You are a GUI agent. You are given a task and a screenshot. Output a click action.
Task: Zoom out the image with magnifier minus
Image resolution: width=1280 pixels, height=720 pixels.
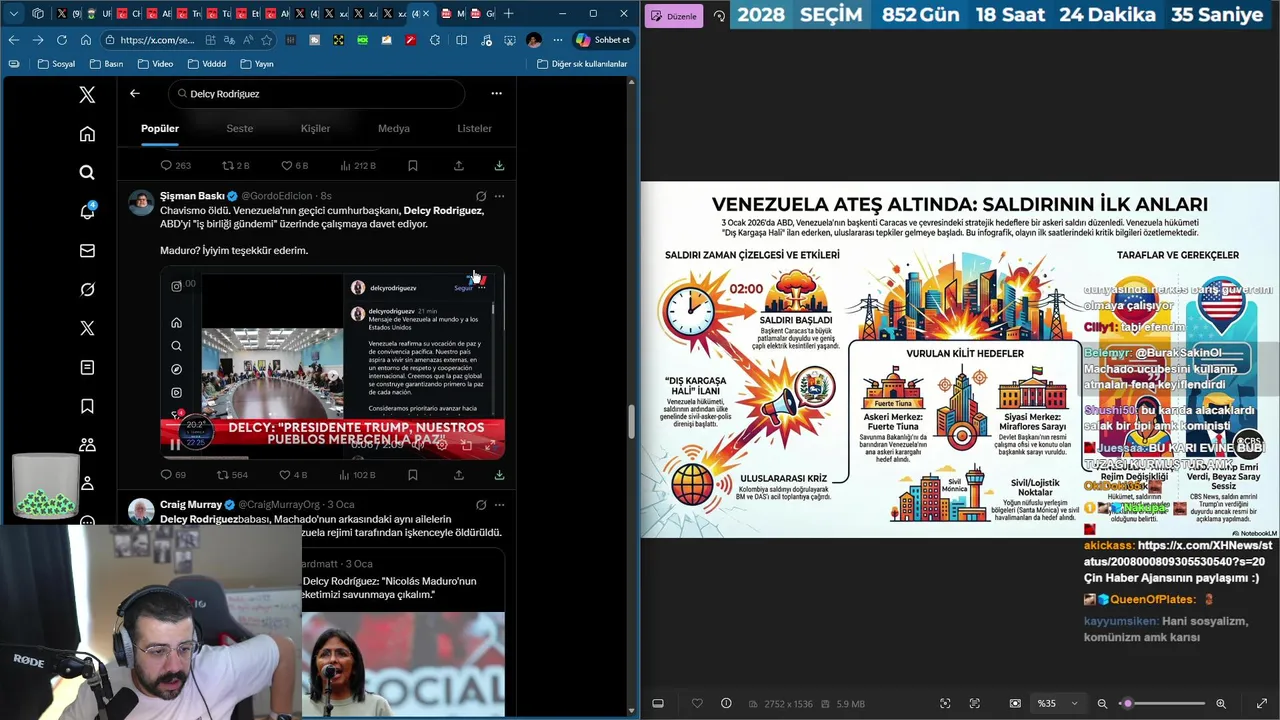coord(1102,704)
